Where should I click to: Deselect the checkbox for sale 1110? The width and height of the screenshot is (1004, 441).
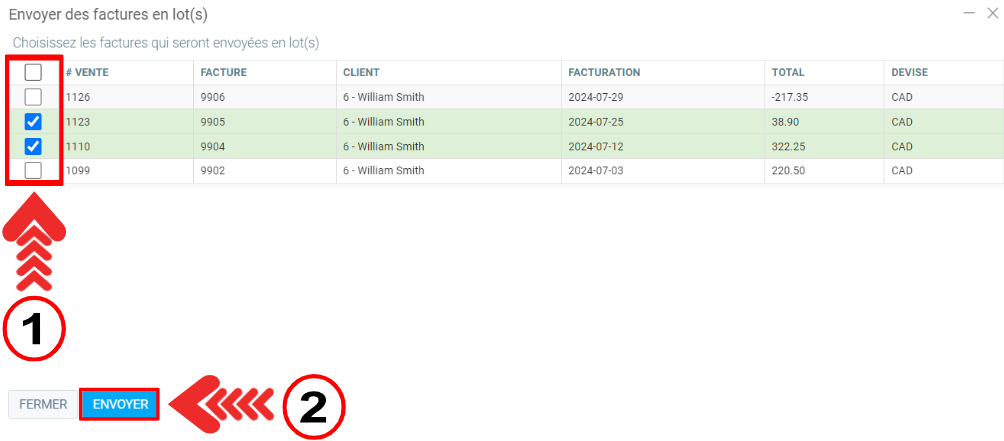click(x=33, y=146)
